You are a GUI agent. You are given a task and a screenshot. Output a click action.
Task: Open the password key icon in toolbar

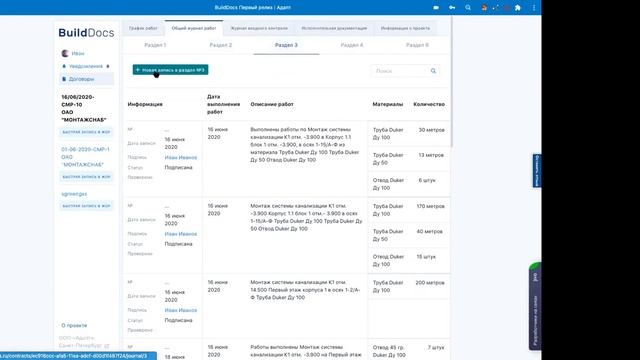[452, 7]
